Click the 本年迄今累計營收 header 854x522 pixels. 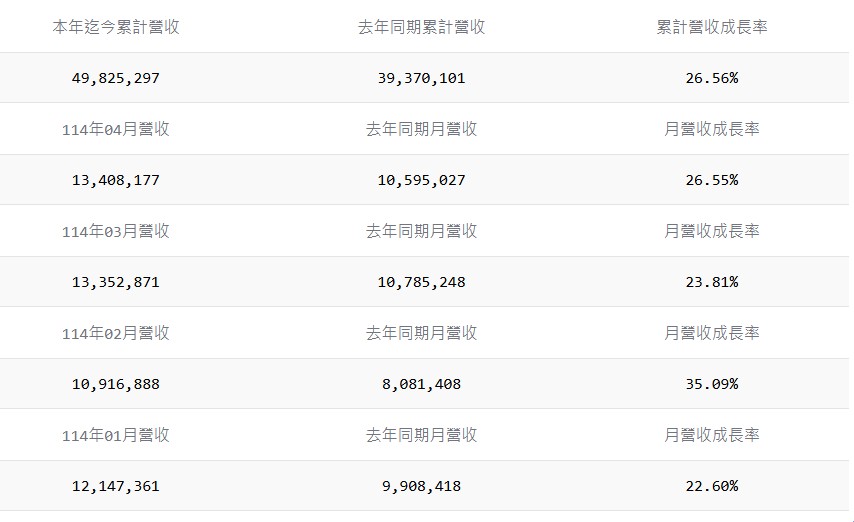tap(116, 27)
